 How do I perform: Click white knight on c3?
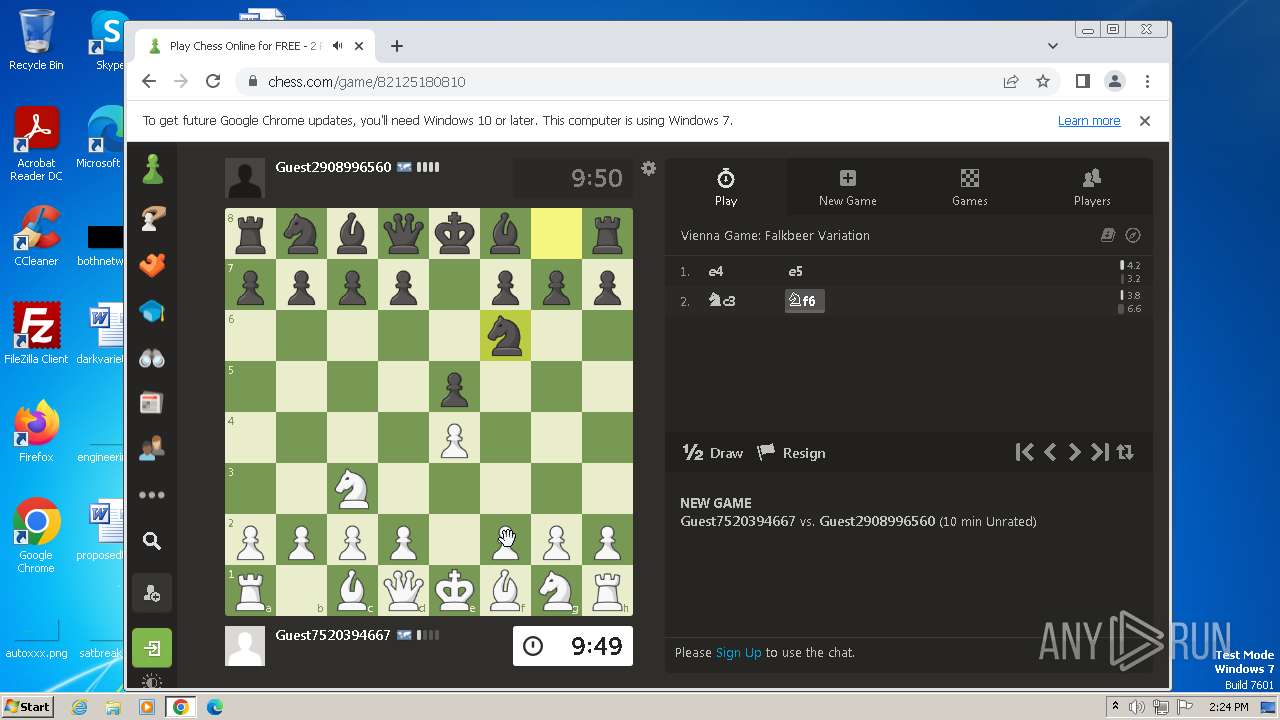pos(353,488)
